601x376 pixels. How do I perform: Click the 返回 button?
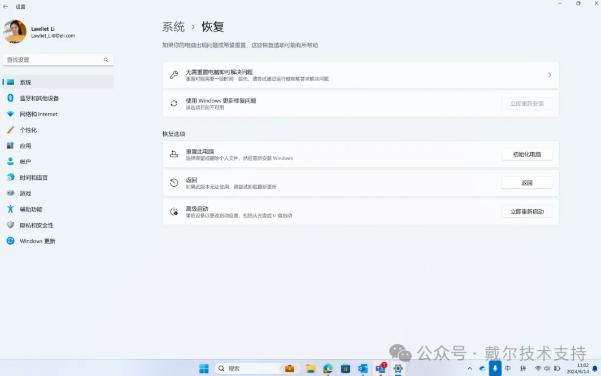coord(527,183)
